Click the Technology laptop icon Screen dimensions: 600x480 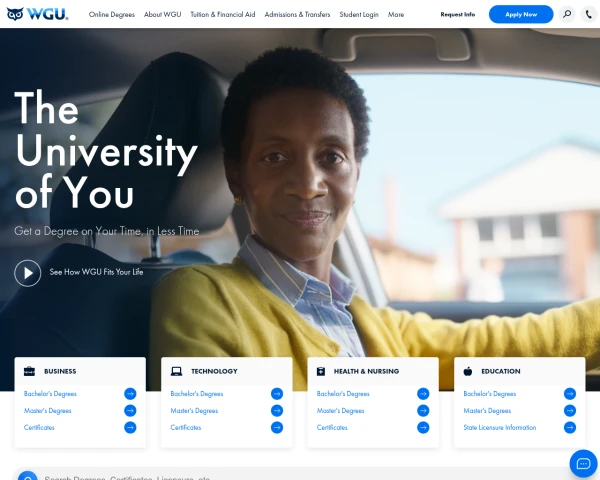176,371
